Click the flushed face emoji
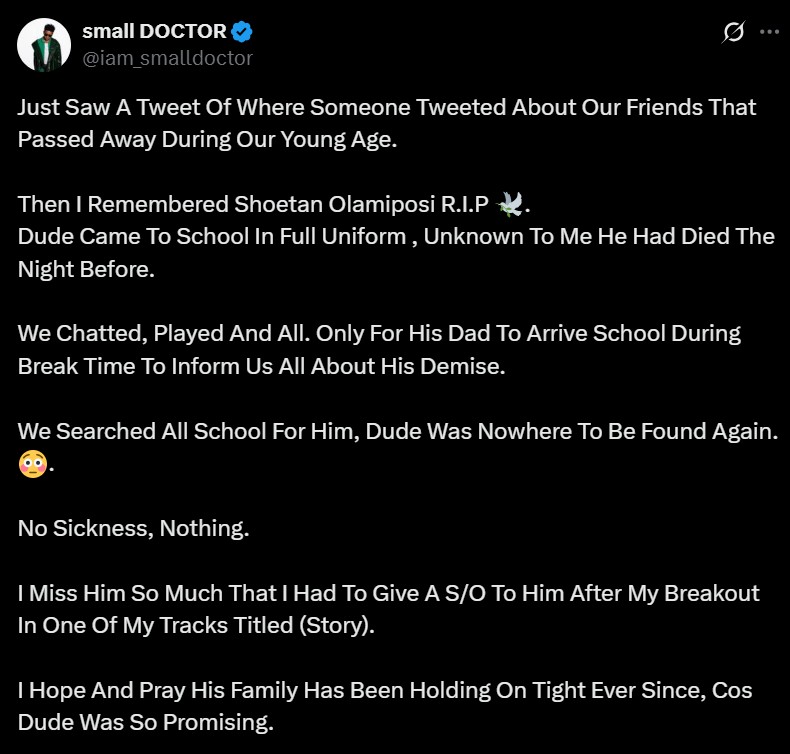 coord(32,464)
